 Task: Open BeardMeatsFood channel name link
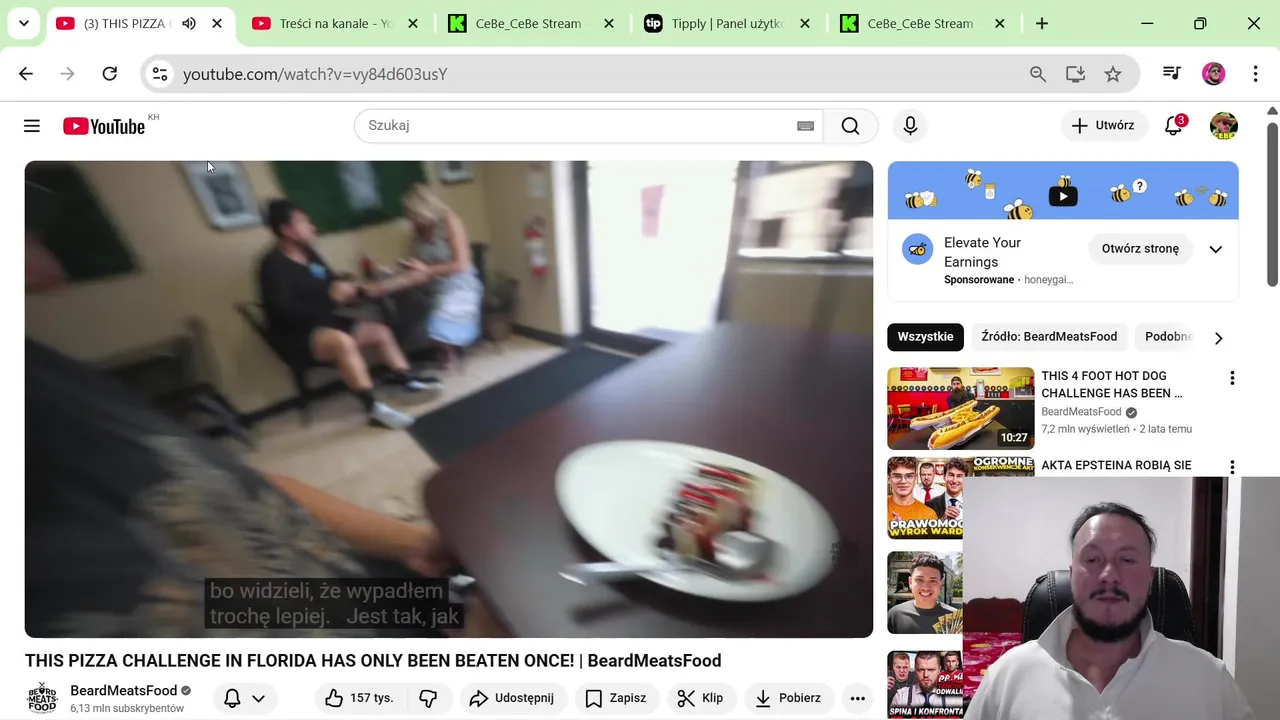point(123,691)
